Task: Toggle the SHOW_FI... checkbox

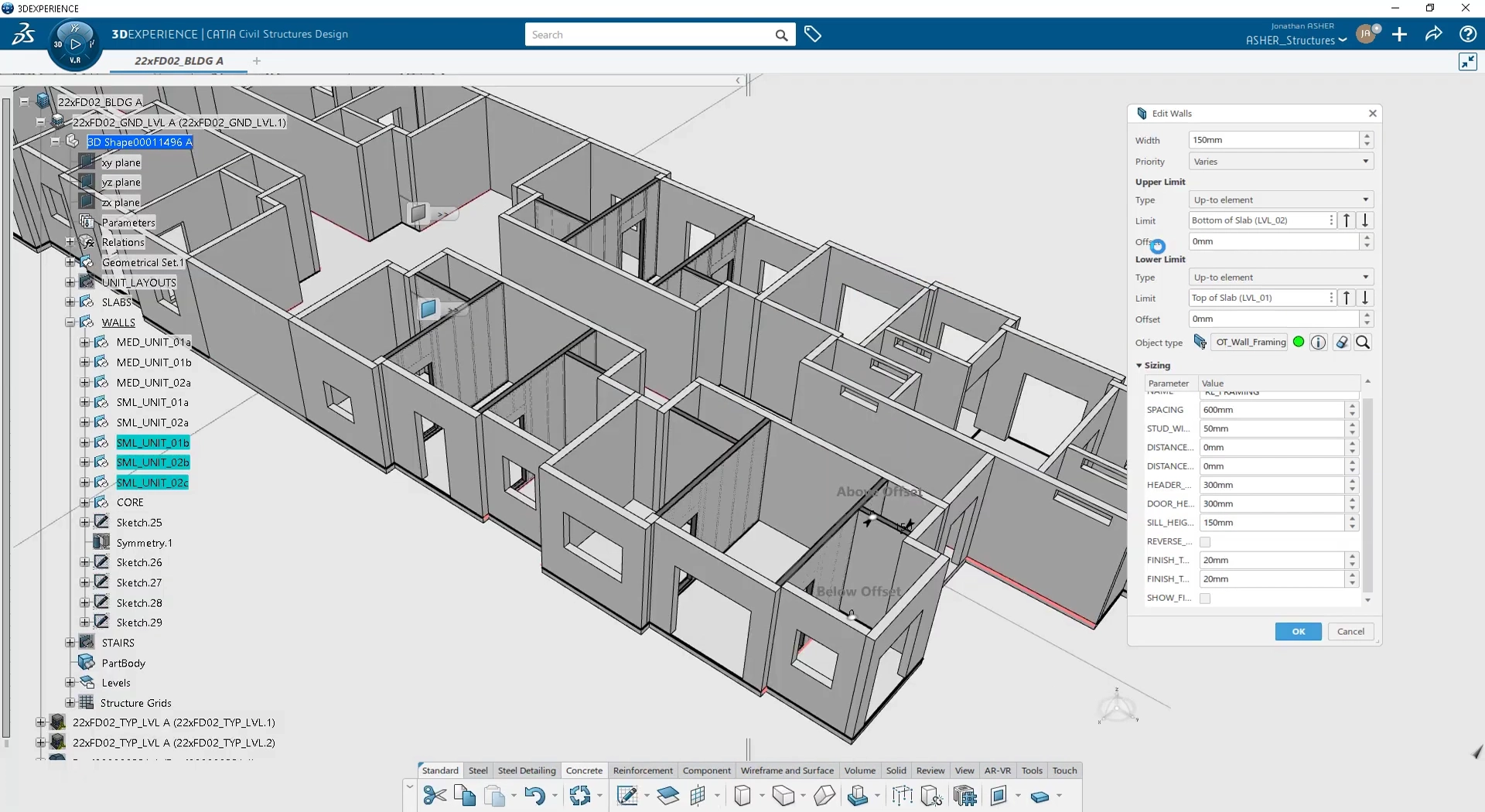Action: (1205, 599)
